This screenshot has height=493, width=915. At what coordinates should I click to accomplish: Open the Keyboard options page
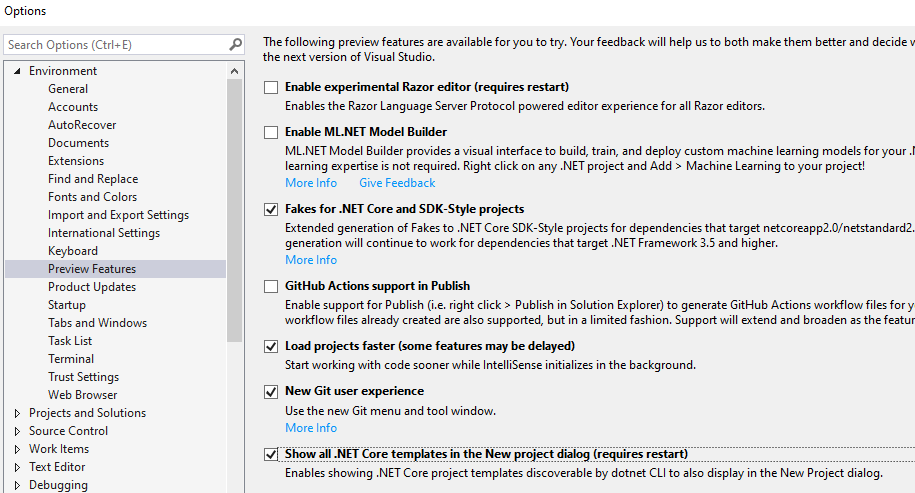(x=73, y=251)
